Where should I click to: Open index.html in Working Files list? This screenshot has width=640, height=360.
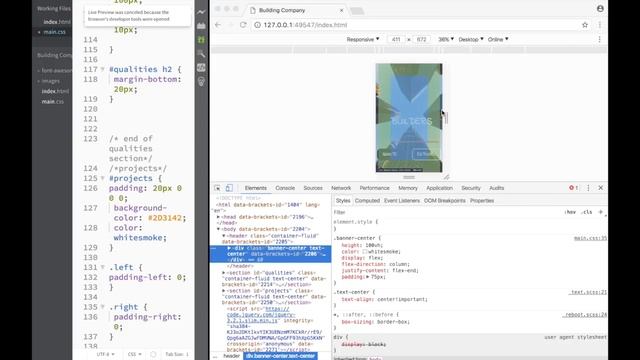57,22
